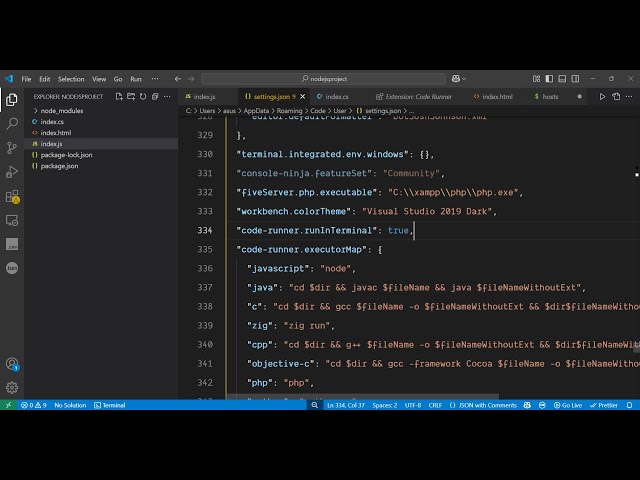This screenshot has height=480, width=640.
Task: Create a new file in Explorer
Action: pyautogui.click(x=119, y=97)
